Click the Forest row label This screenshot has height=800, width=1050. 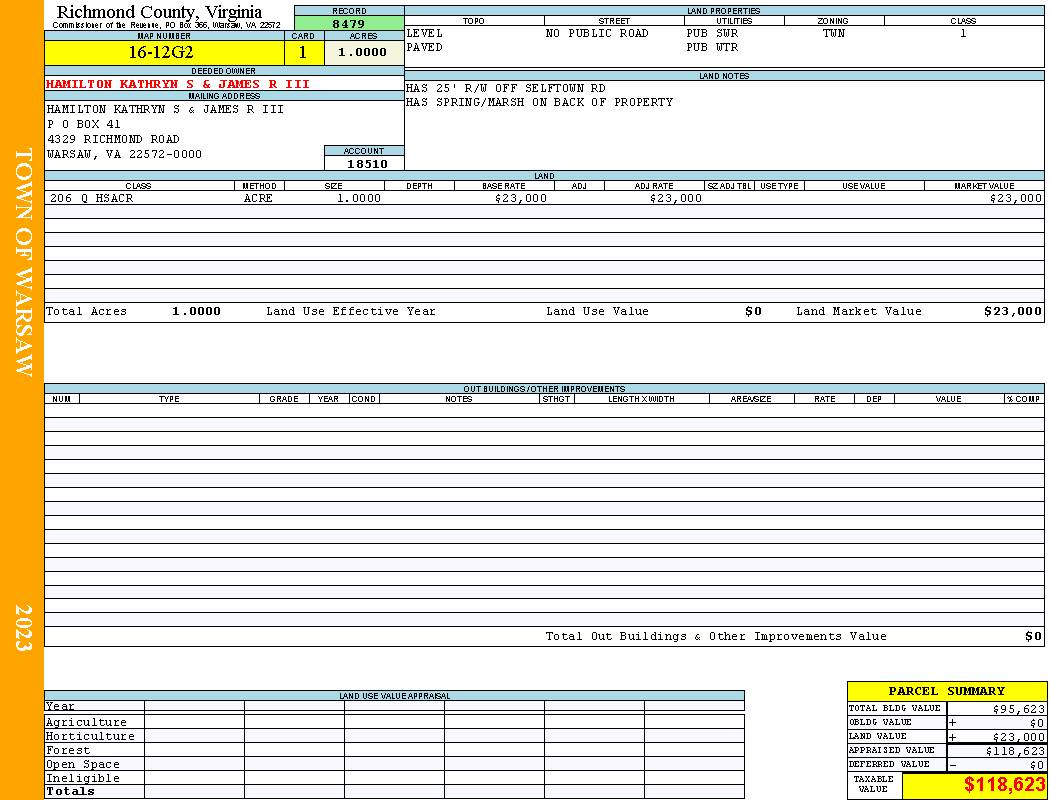(68, 750)
